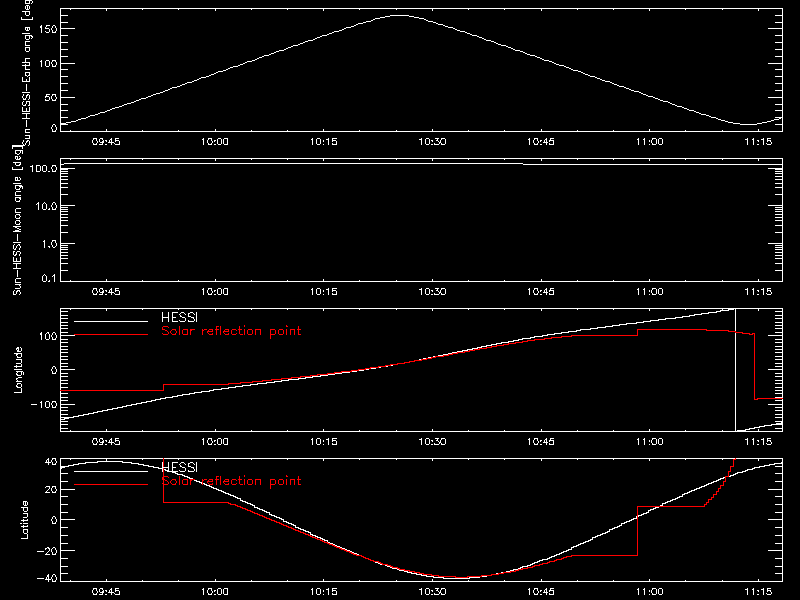The height and width of the screenshot is (600, 800).
Task: Click the -20 tick in Latitude plot
Action: pos(47,551)
